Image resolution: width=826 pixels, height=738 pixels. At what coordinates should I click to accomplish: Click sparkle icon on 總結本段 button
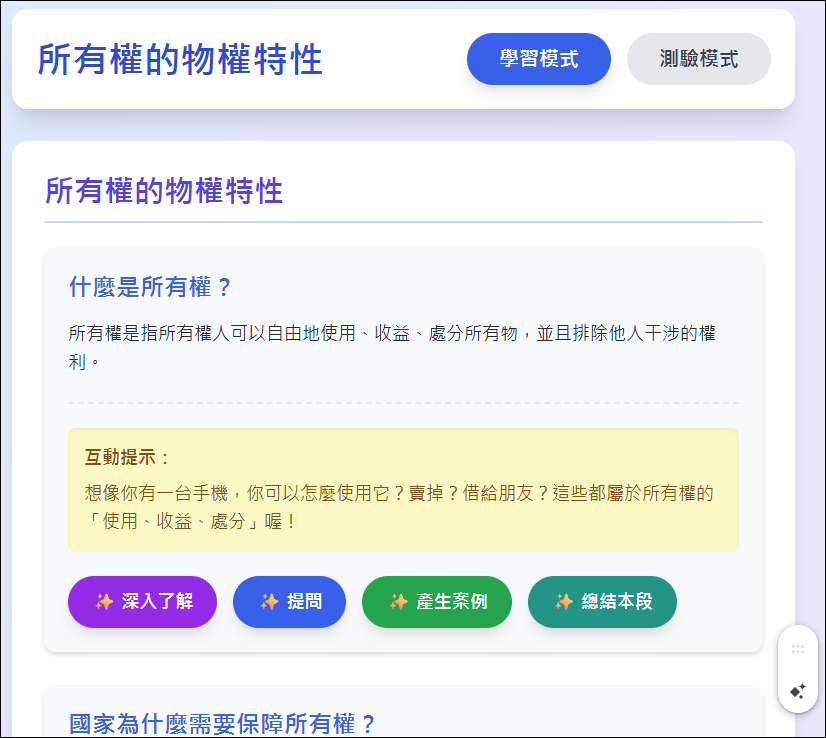pyautogui.click(x=564, y=602)
